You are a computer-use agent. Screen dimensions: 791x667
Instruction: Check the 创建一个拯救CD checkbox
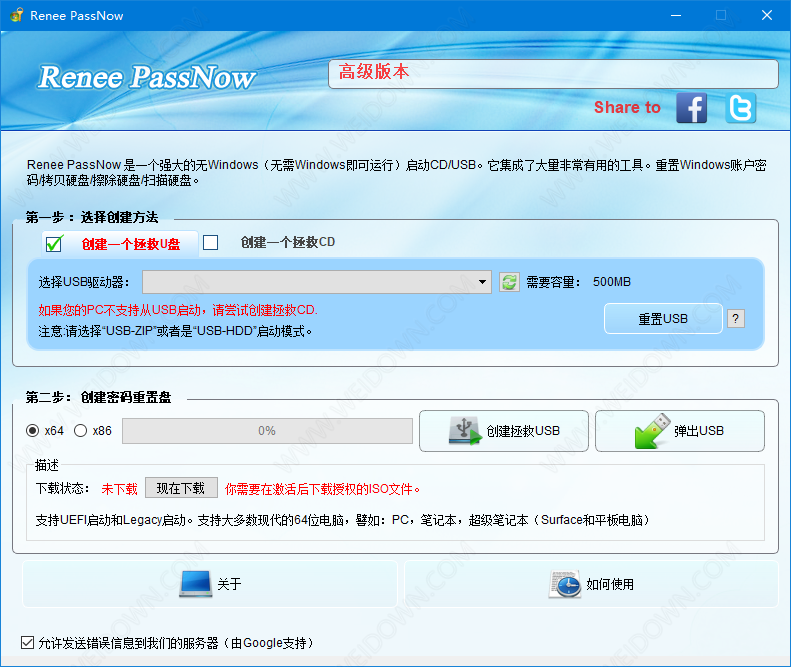tap(210, 243)
